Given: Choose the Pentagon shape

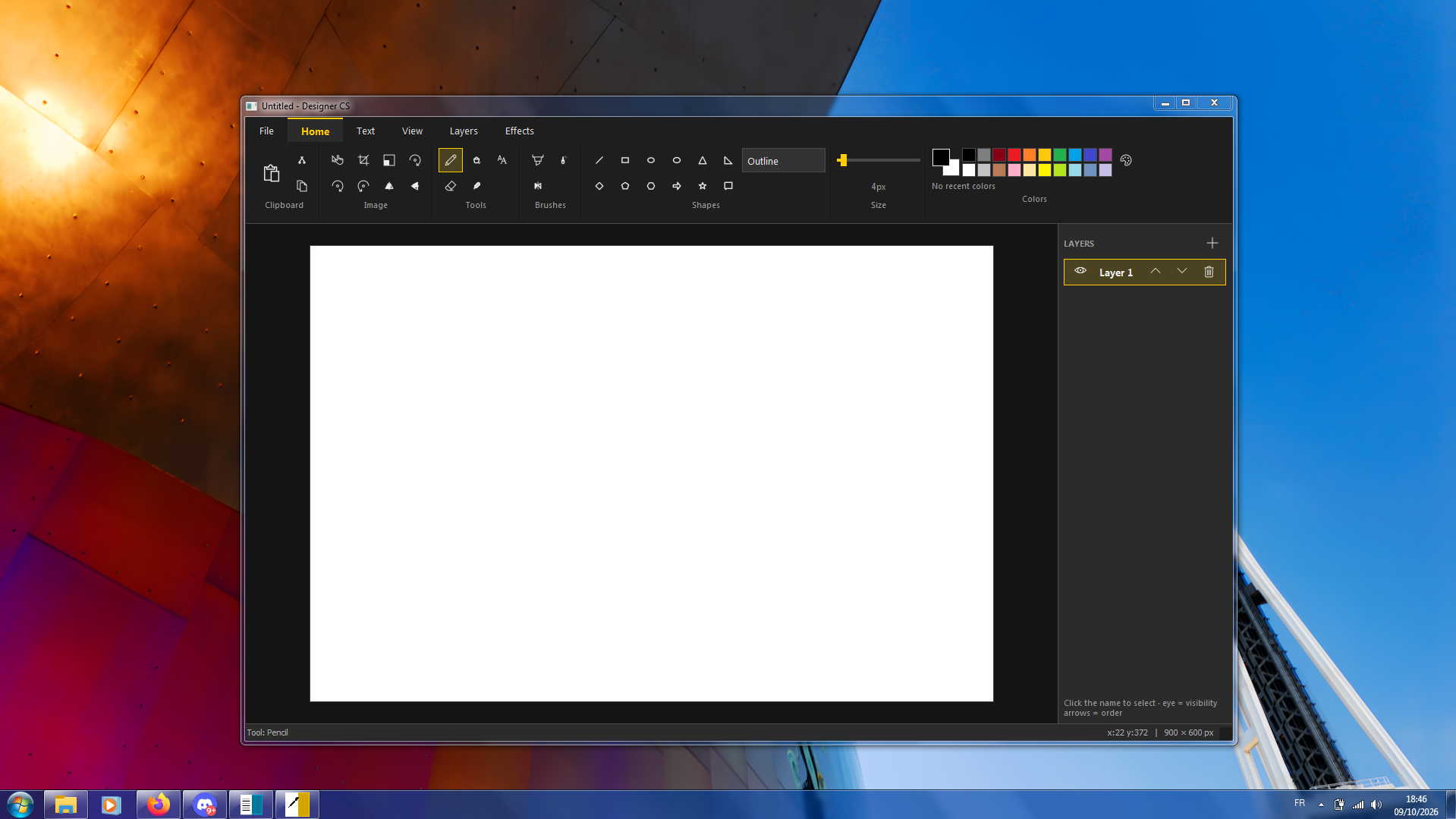Looking at the screenshot, I should [625, 186].
